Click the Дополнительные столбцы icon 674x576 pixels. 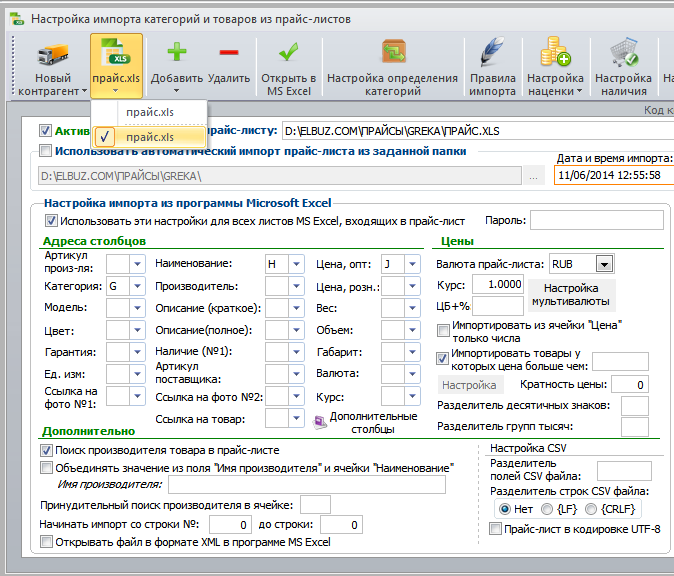click(320, 423)
